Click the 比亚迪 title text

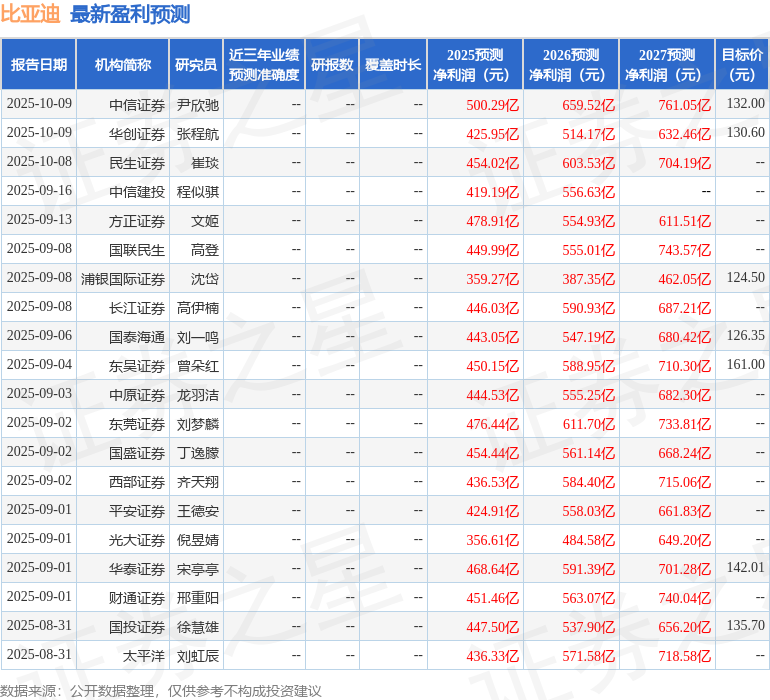coord(30,14)
